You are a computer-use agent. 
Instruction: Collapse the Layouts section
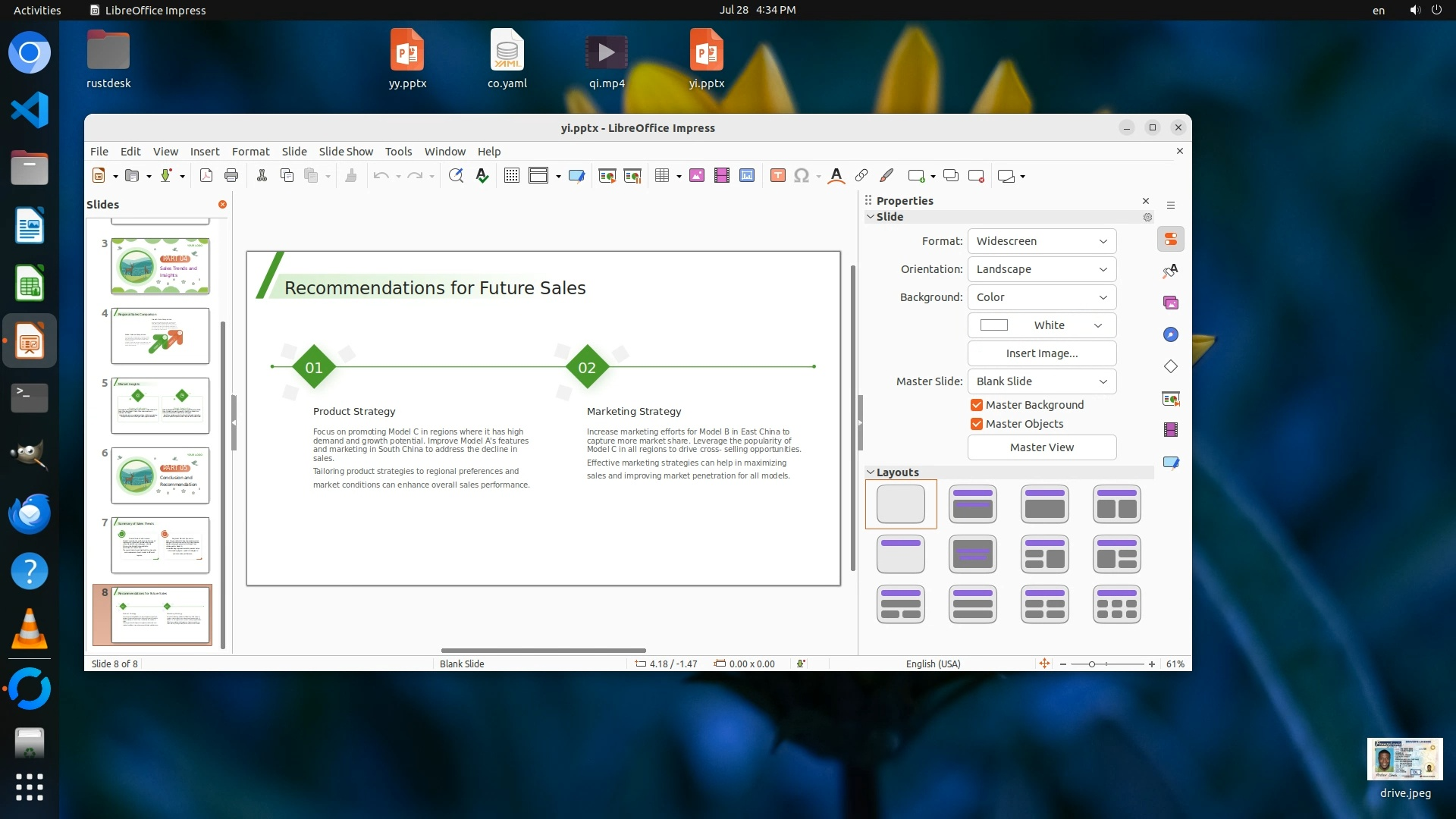(x=871, y=472)
